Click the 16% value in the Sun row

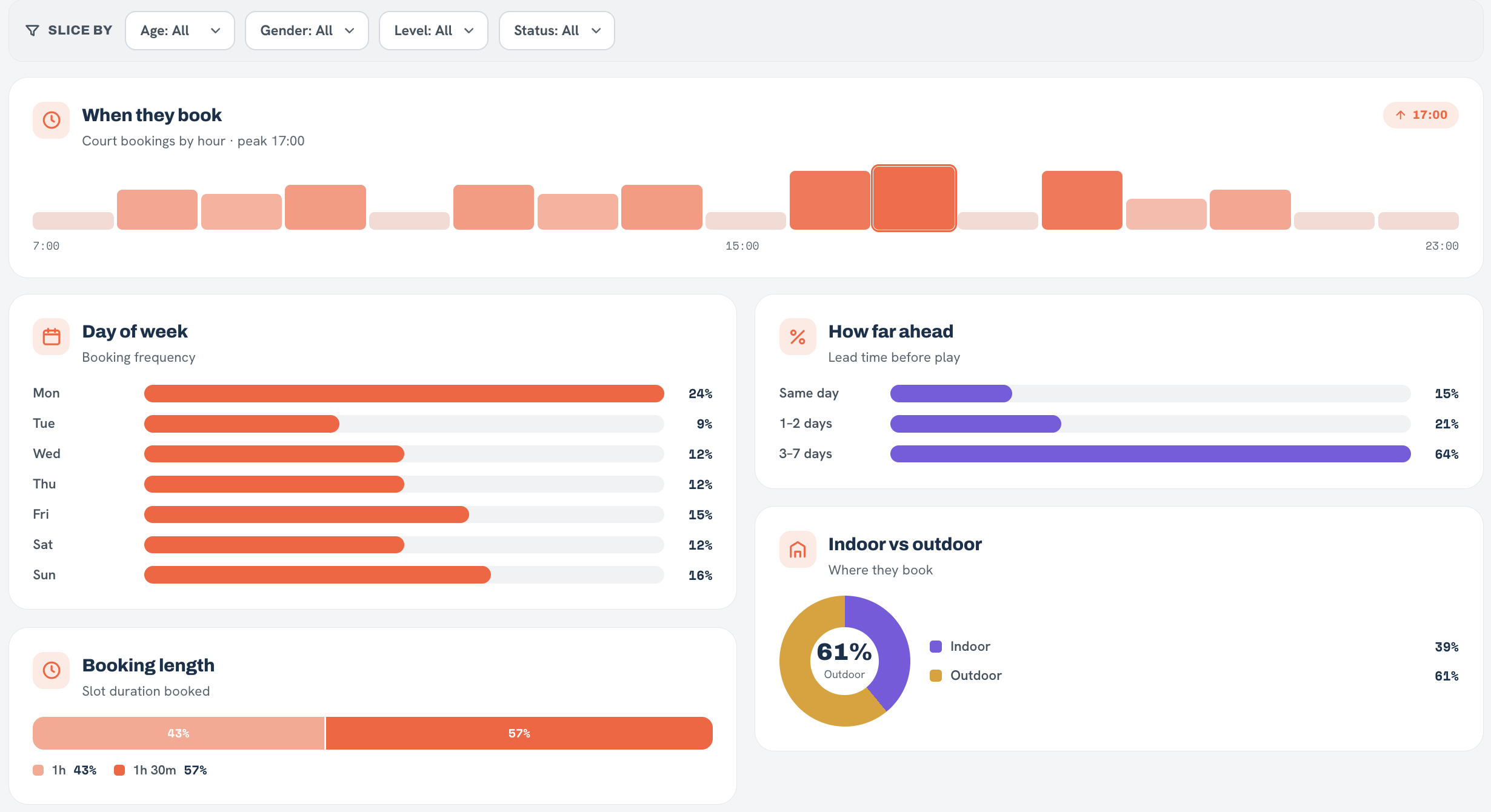[x=701, y=576]
